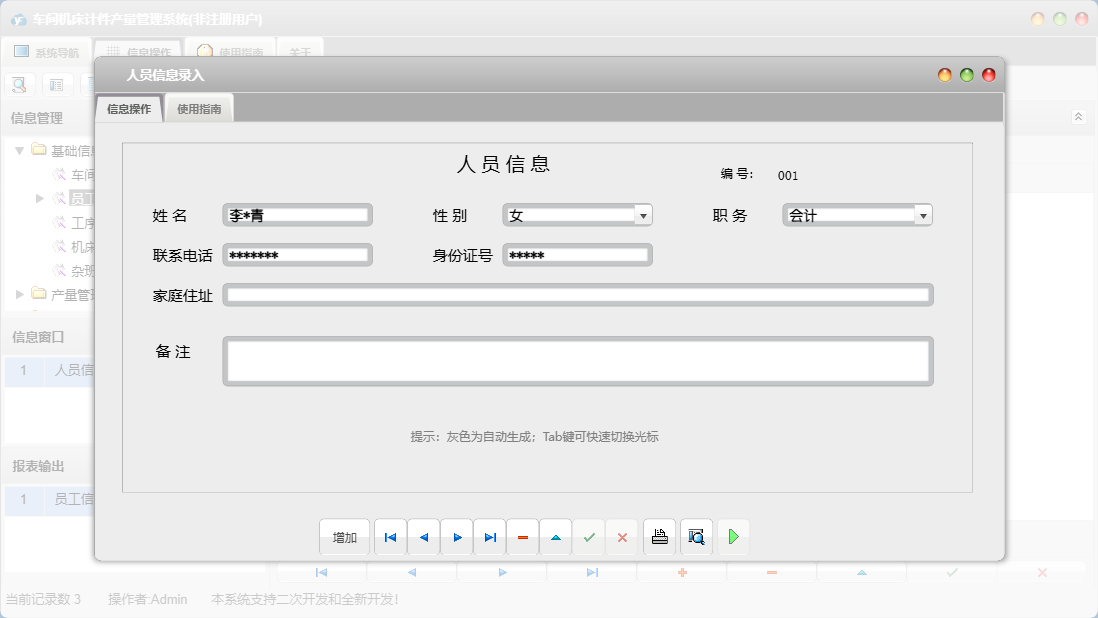Viewport: 1098px width, 618px height.
Task: Advance to the next record icon
Action: pyautogui.click(x=457, y=537)
